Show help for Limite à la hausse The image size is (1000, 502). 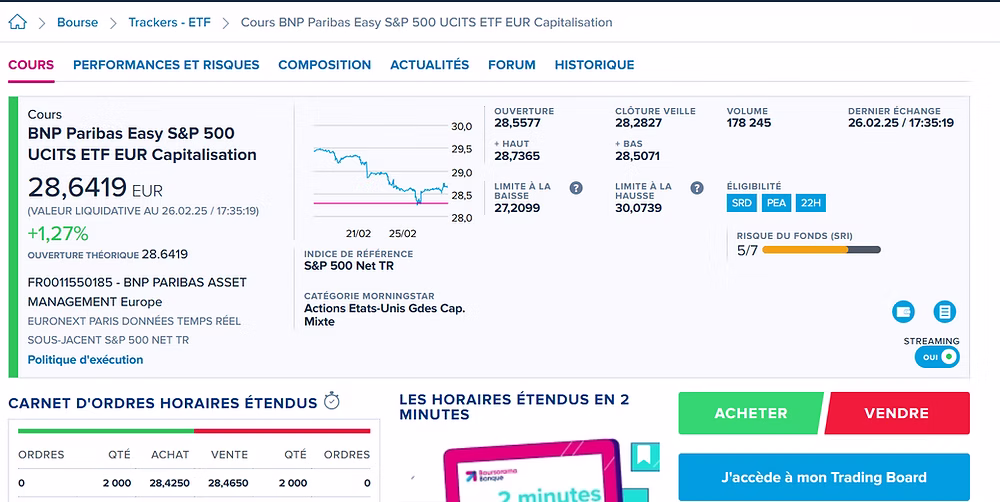click(x=697, y=188)
